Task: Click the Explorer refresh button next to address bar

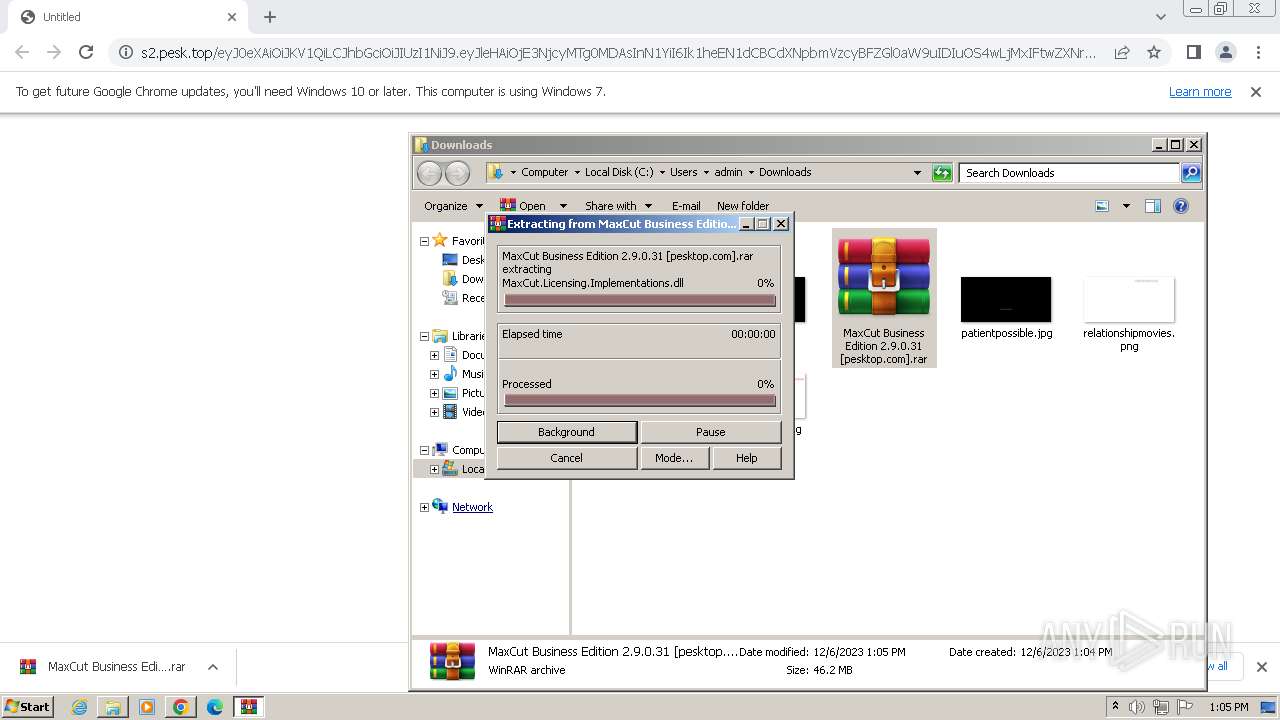Action: click(x=942, y=173)
